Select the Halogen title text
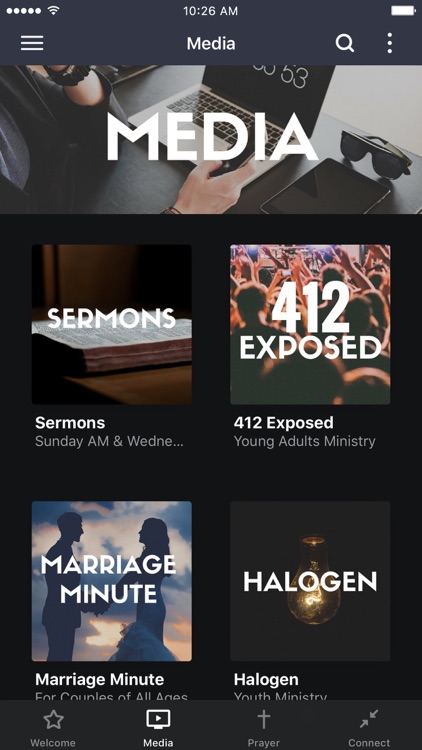Image resolution: width=422 pixels, height=750 pixels. tap(266, 680)
